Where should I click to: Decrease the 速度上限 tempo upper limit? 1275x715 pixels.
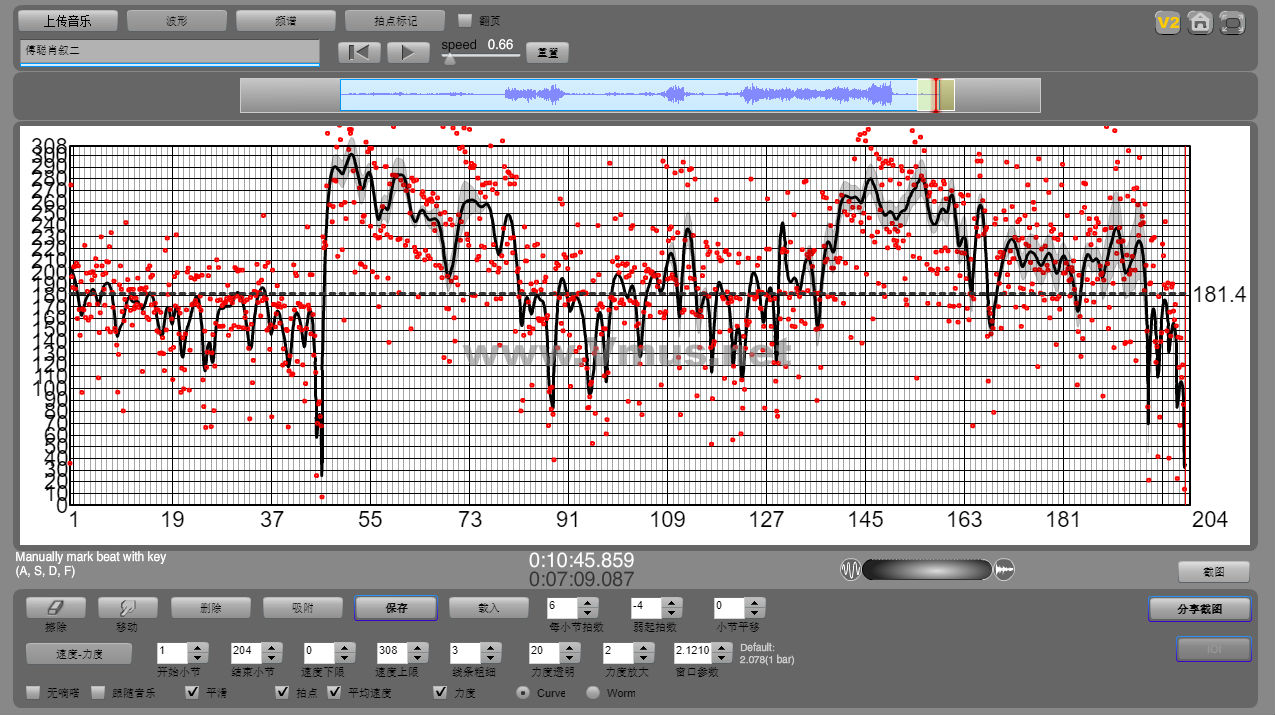tap(418, 658)
